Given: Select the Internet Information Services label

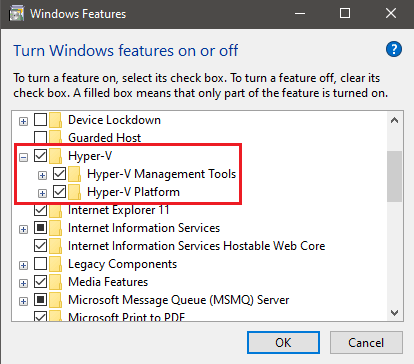Looking at the screenshot, I should pos(144,228).
